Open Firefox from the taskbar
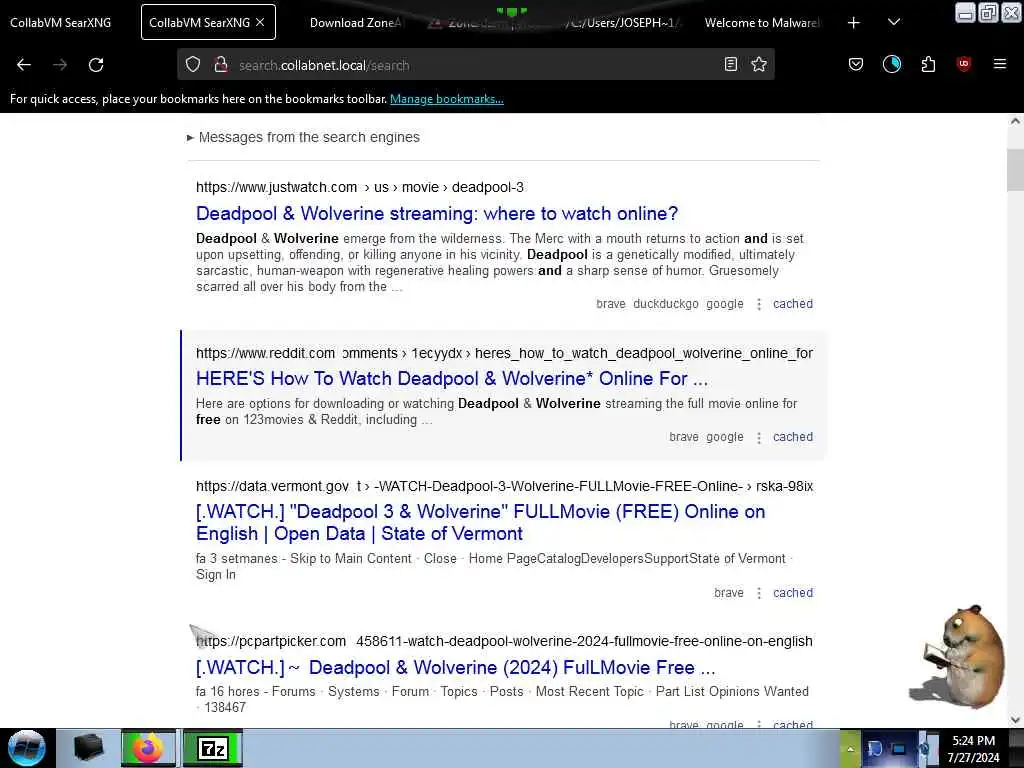Viewport: 1024px width, 768px height. [148, 748]
